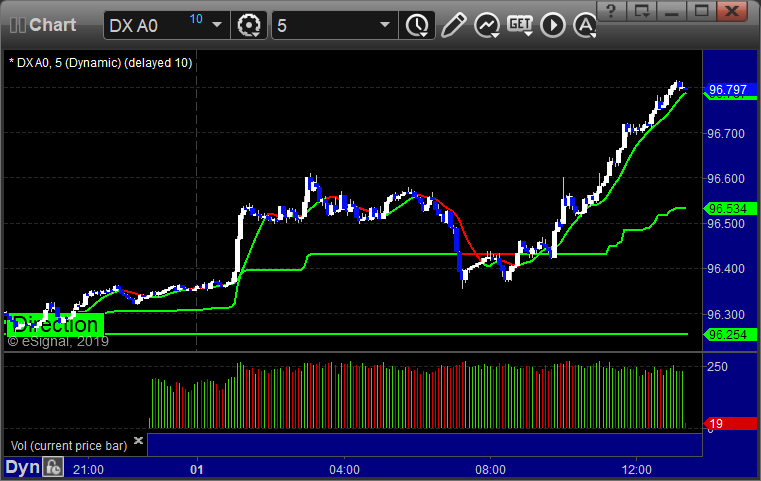The height and width of the screenshot is (481, 761).
Task: Open the symbol settings gear menu
Action: 248,25
